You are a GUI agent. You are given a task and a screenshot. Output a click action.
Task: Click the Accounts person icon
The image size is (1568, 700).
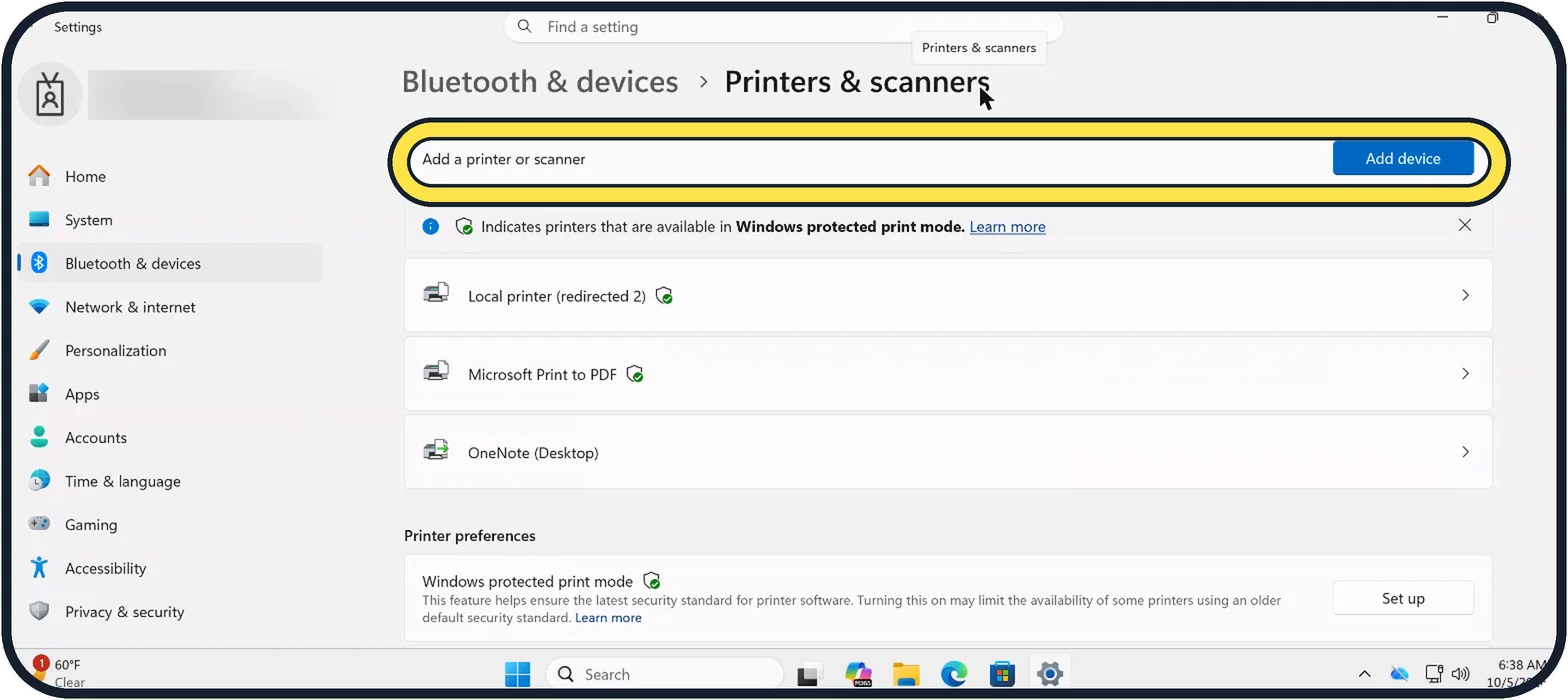click(x=39, y=437)
